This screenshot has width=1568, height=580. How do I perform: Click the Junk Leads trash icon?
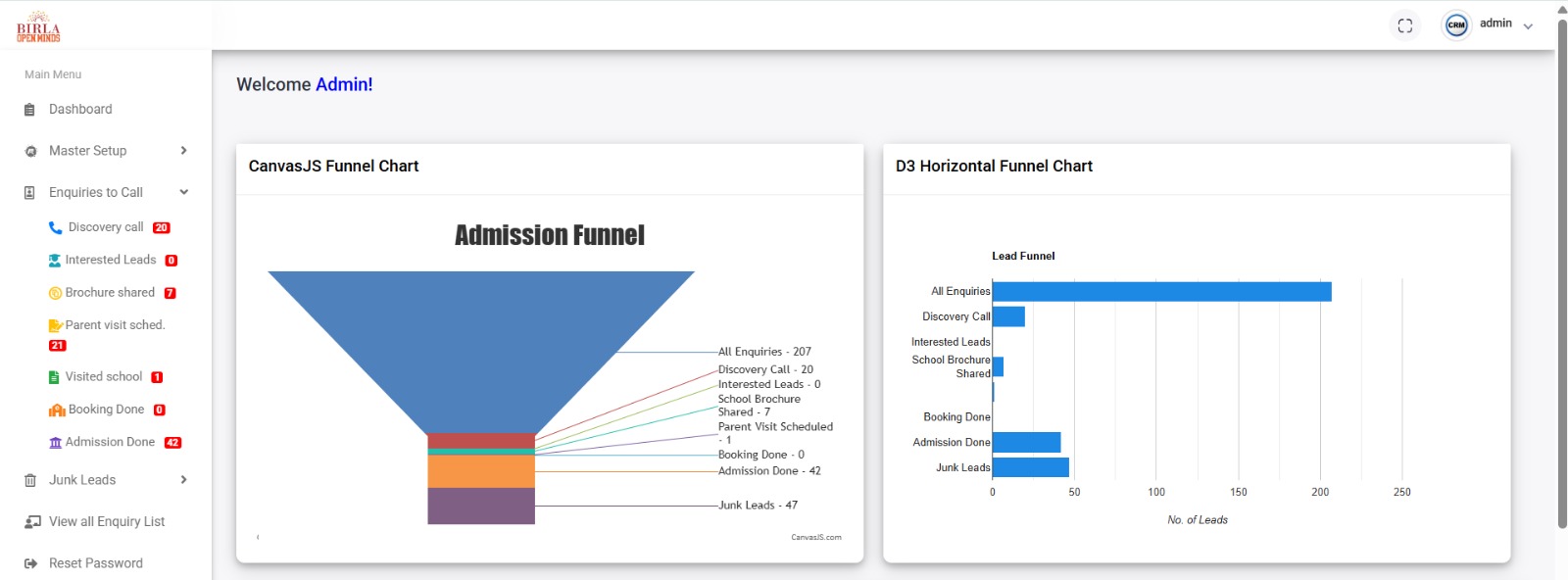[x=29, y=480]
